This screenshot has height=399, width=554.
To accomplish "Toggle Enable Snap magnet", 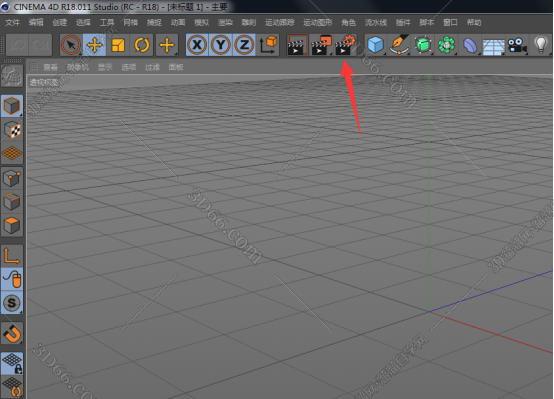I will tap(12, 333).
